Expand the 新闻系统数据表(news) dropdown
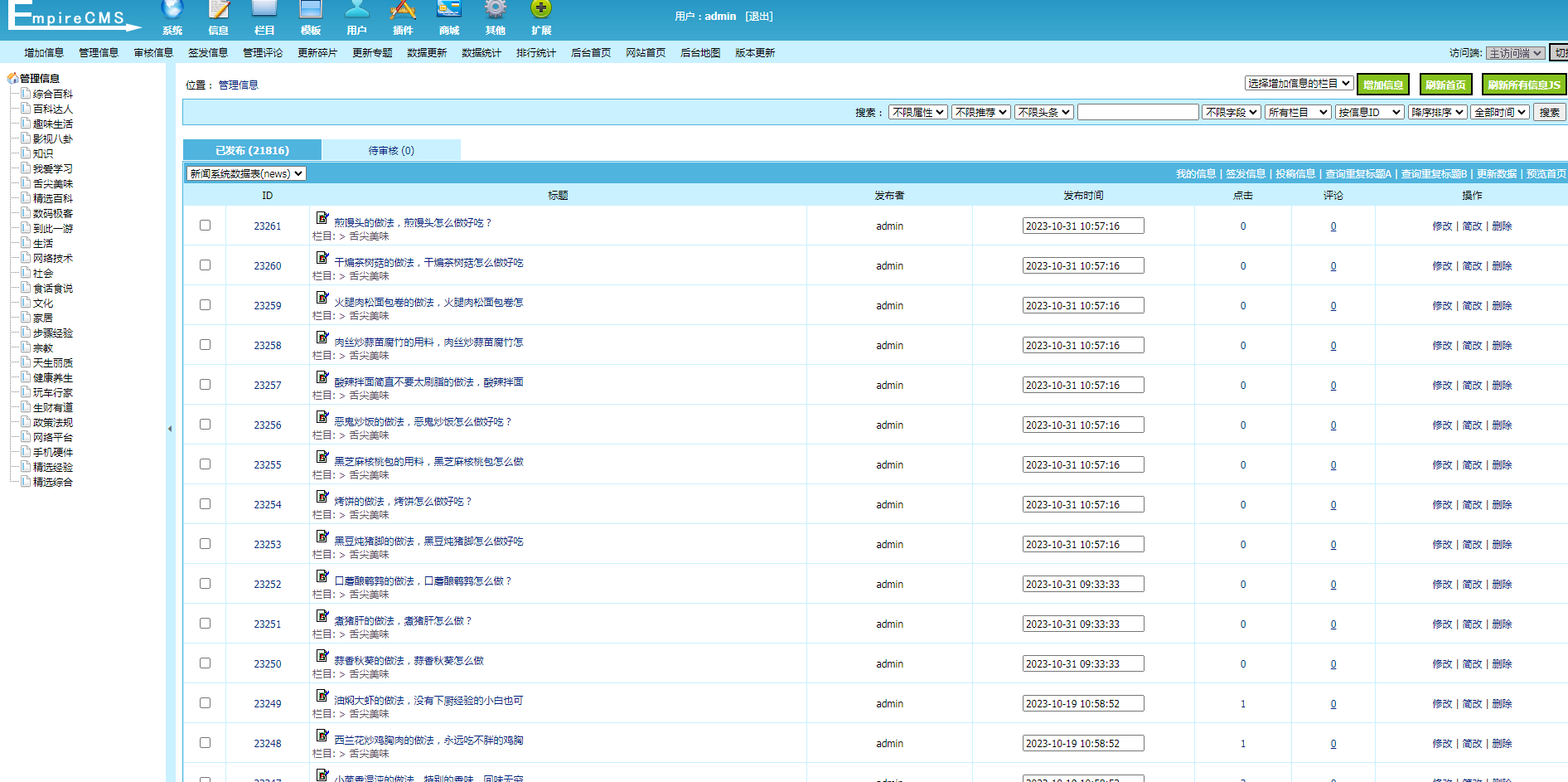1568x782 pixels. (x=246, y=173)
